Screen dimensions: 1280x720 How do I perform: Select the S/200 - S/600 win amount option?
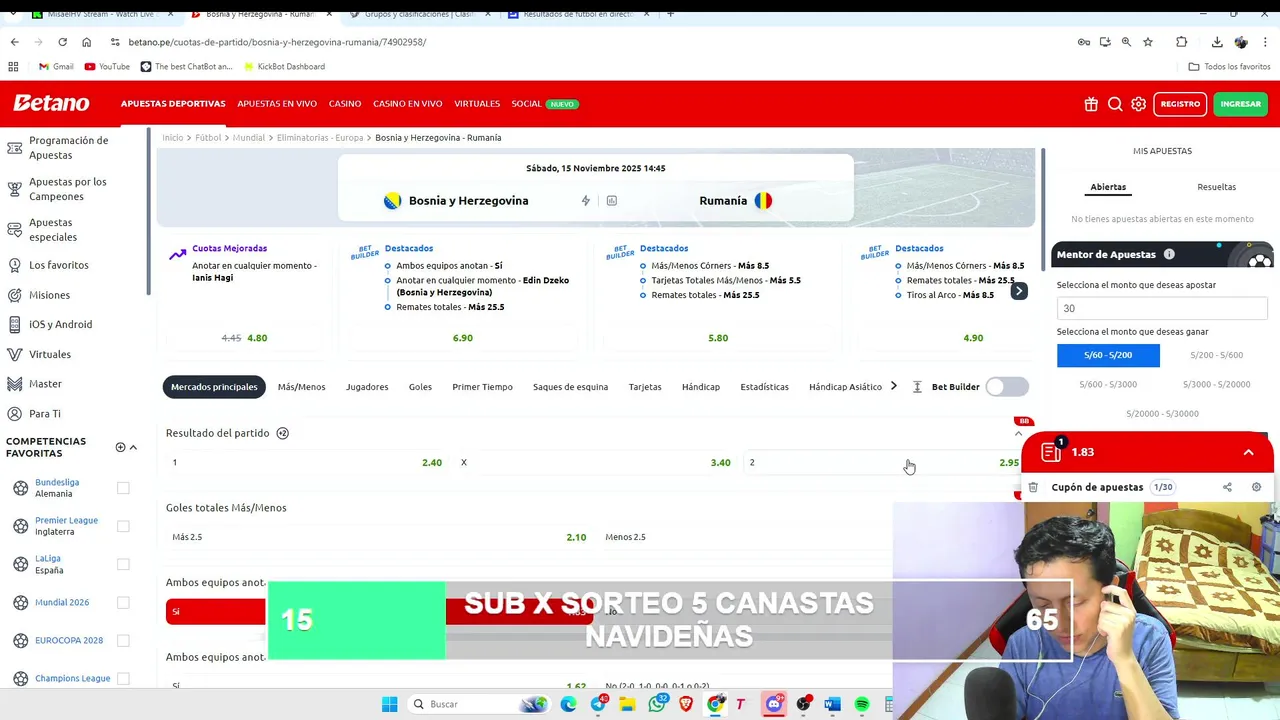point(1216,355)
